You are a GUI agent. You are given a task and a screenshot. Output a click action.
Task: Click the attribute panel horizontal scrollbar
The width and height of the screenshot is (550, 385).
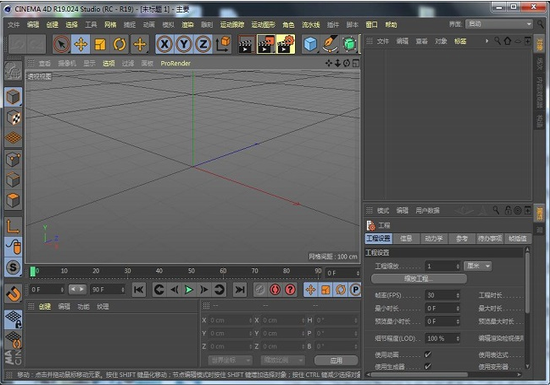coord(420,374)
